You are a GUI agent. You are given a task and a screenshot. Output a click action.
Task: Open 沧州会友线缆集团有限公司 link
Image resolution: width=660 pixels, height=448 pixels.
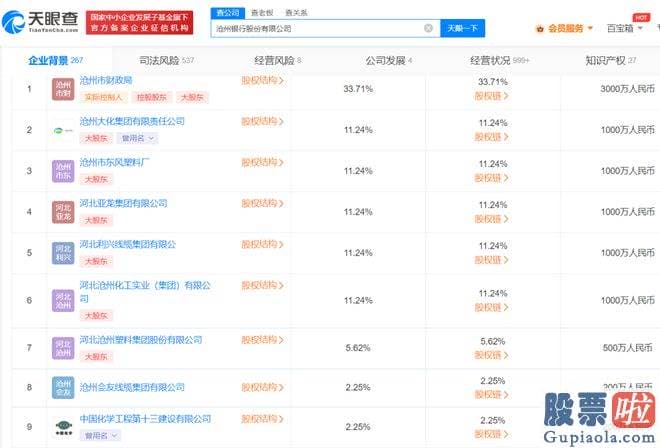(132, 387)
